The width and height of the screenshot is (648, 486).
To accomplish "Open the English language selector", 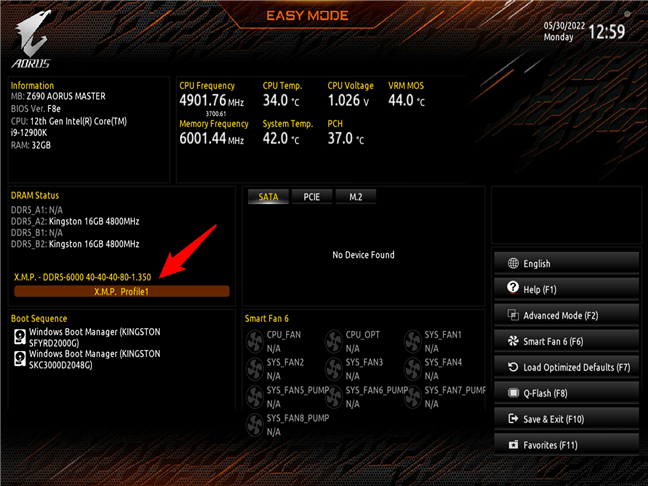I will coord(566,263).
